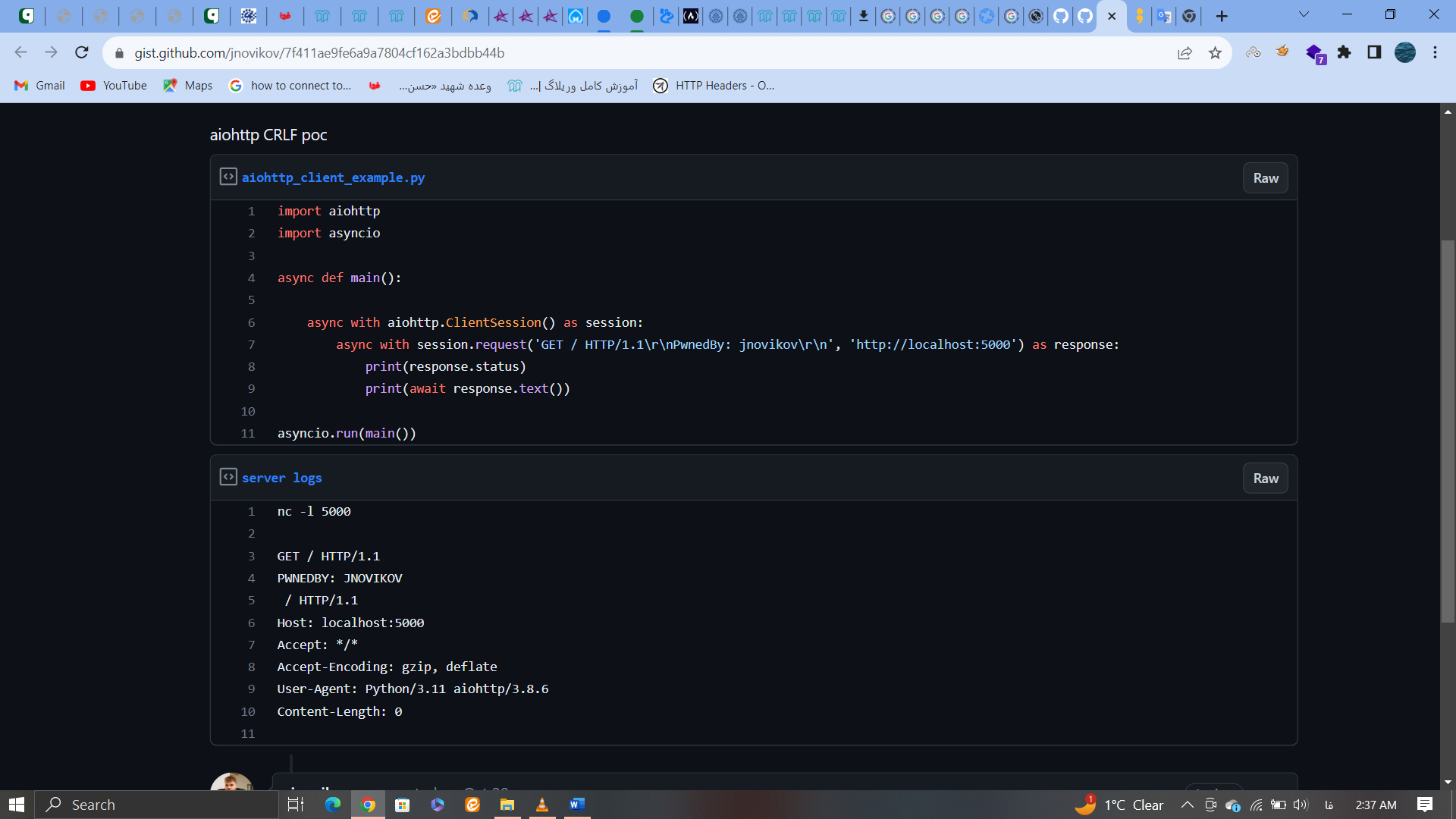
Task: Switch to the first green tab
Action: [x=27, y=16]
